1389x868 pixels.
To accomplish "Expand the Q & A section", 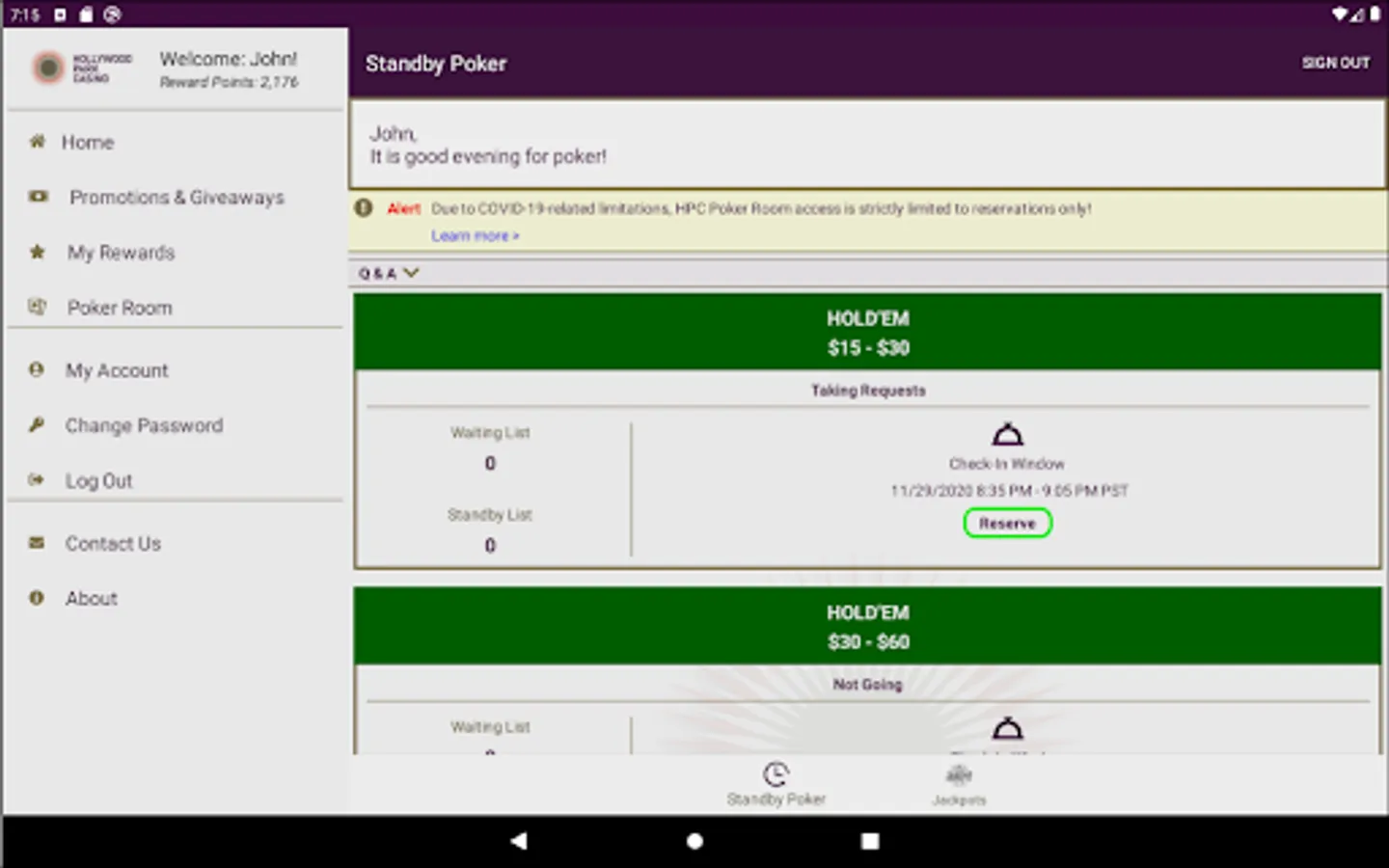I will tap(388, 273).
